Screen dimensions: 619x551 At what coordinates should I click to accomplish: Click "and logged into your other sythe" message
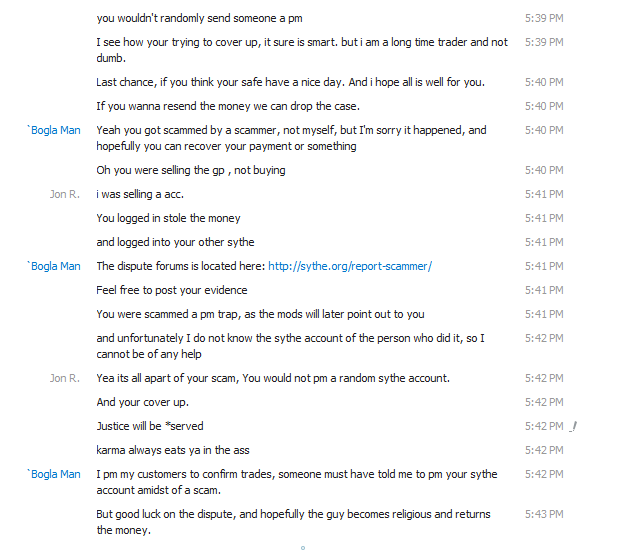click(x=175, y=242)
